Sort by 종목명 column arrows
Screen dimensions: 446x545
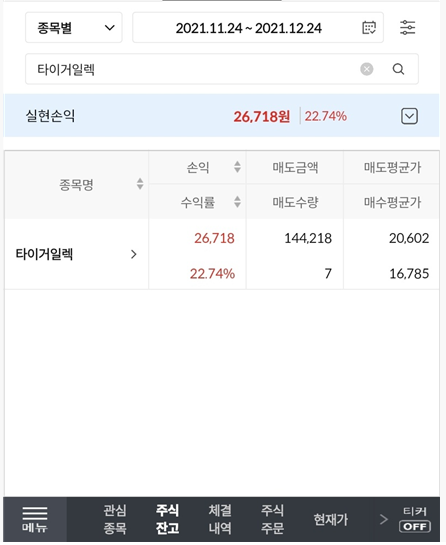point(140,184)
